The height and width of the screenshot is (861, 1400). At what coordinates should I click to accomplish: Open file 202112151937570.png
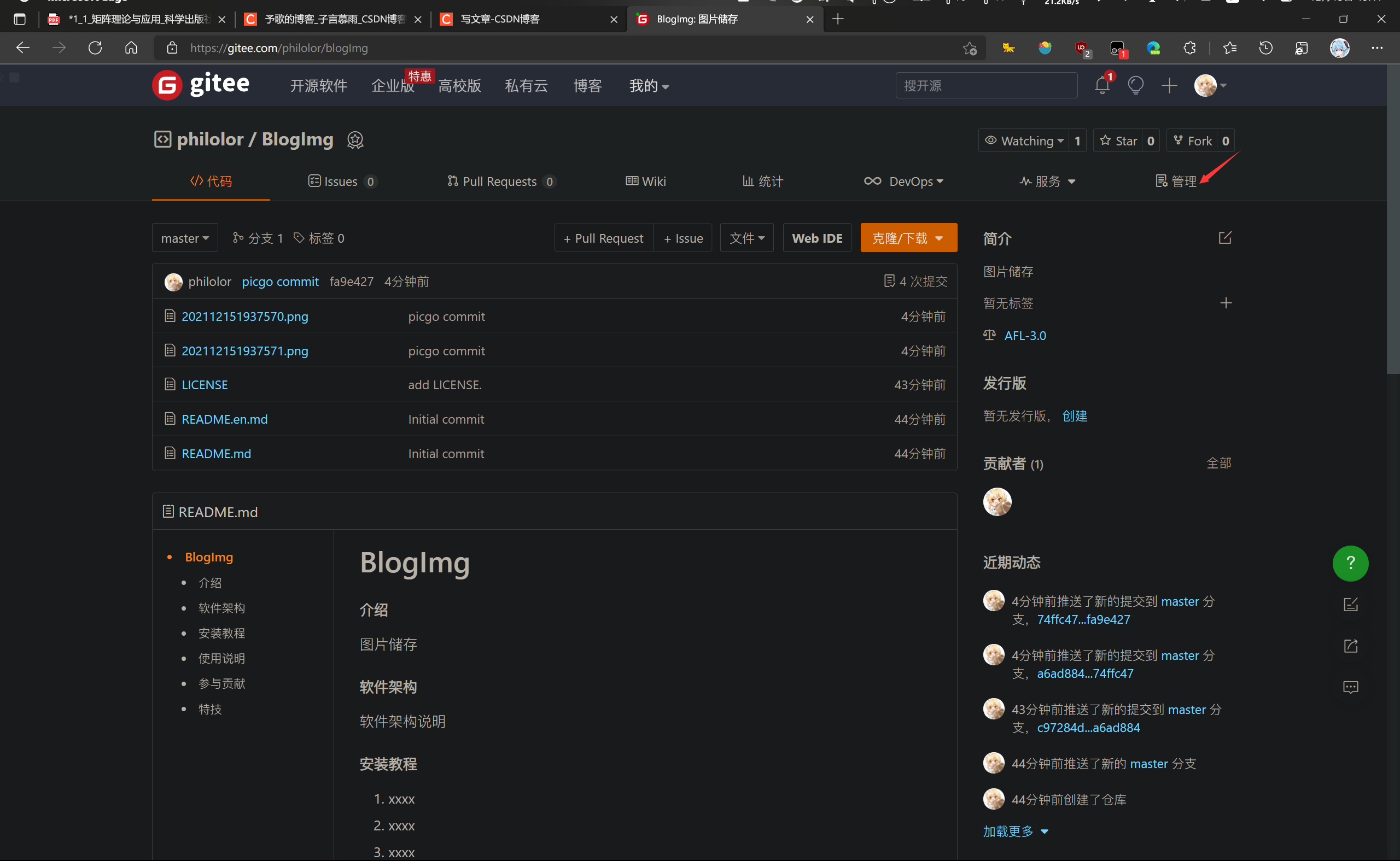point(244,316)
